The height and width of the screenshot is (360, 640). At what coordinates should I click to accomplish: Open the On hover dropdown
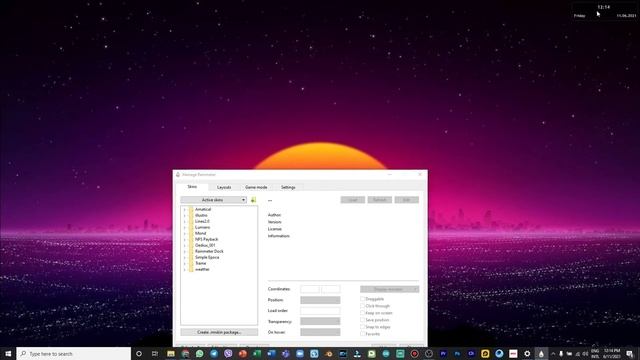click(x=320, y=332)
